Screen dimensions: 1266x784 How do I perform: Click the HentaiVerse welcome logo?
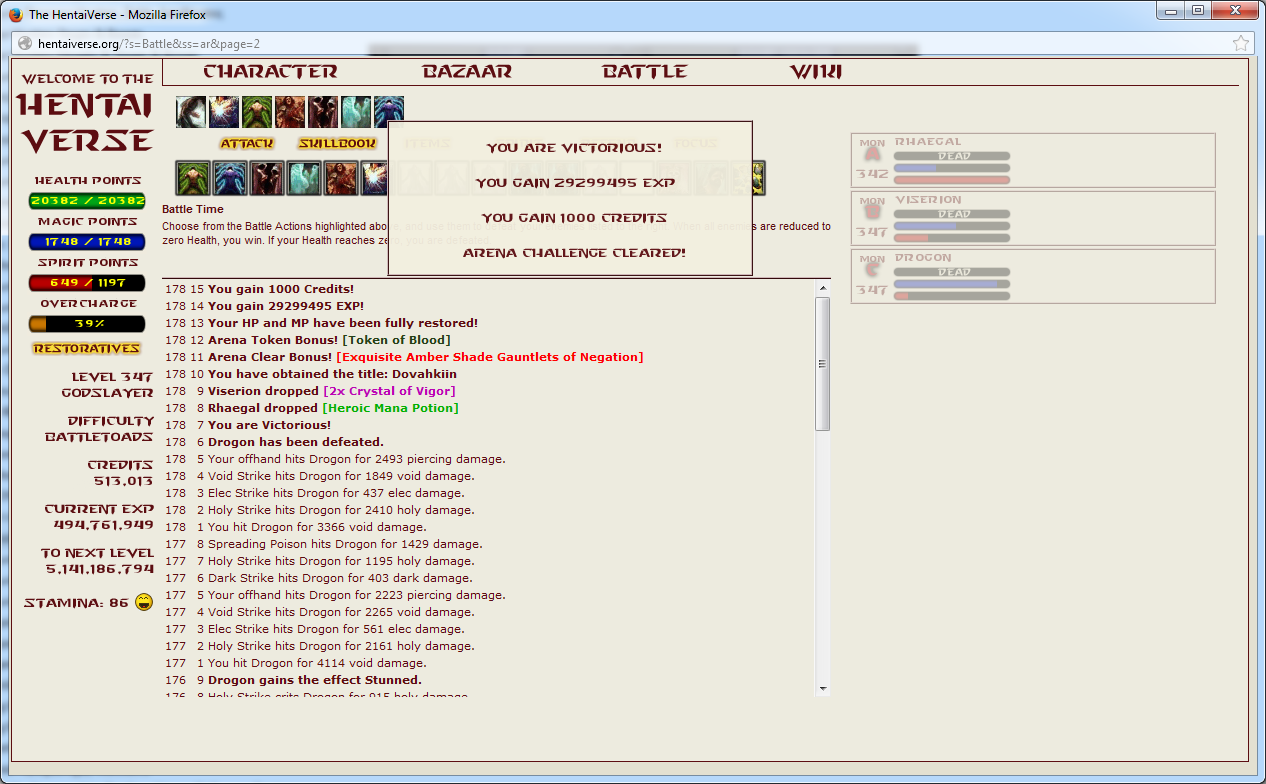pyautogui.click(x=86, y=113)
